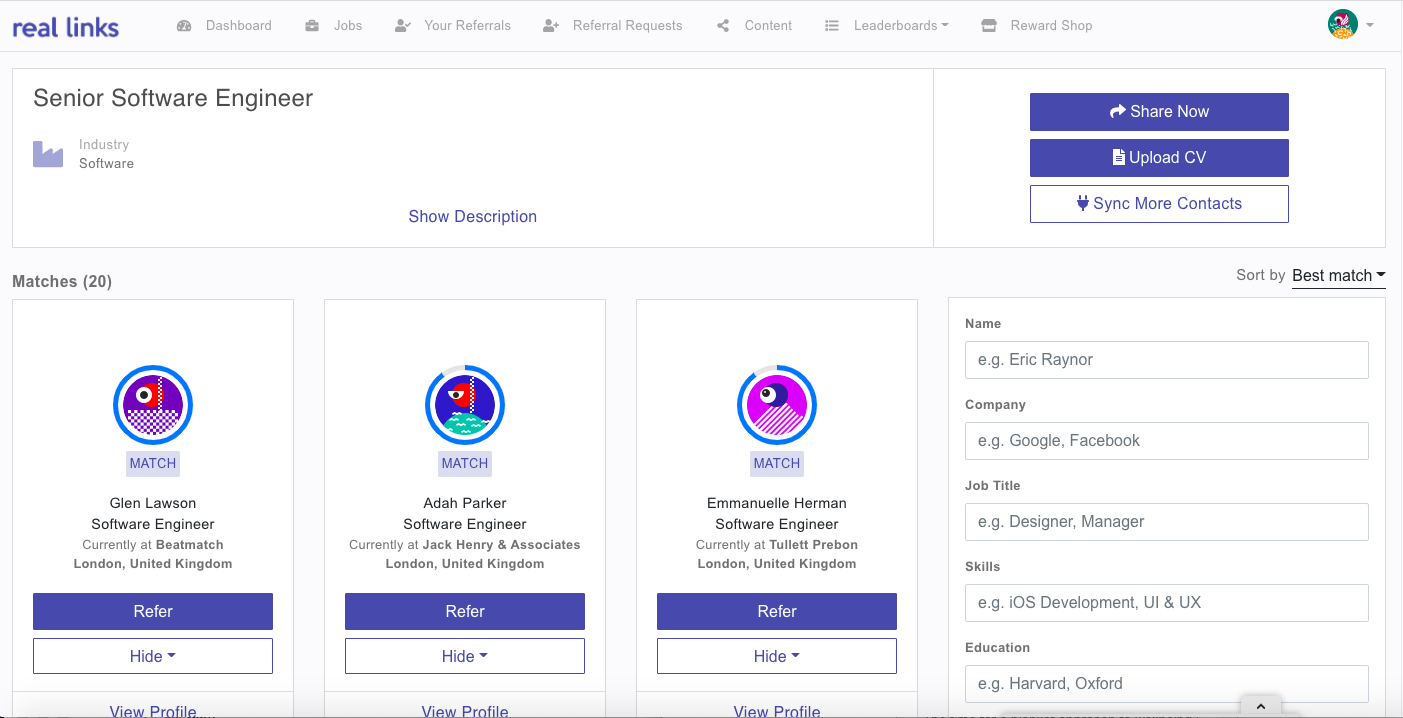This screenshot has height=718, width=1403.
Task: Click the Skills filter input field
Action: (x=1166, y=603)
